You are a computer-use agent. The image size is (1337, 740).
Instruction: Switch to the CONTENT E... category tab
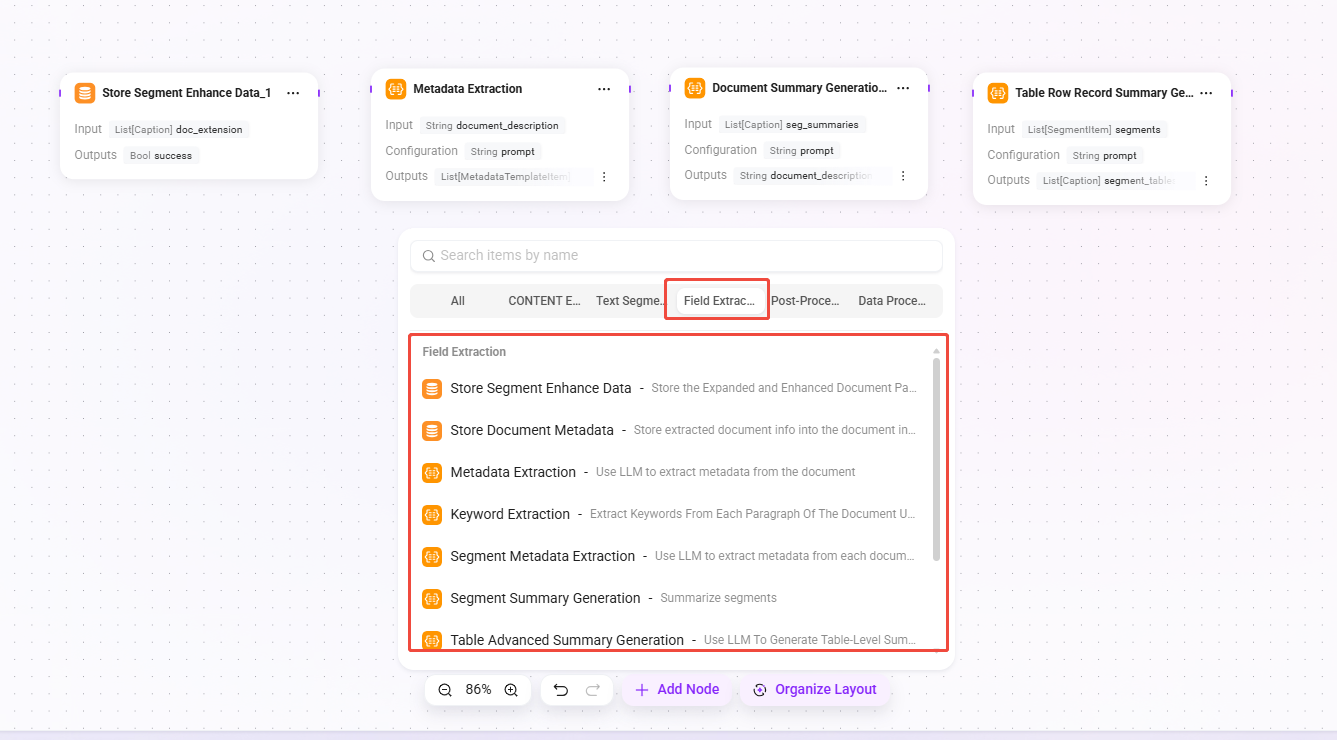(x=545, y=301)
